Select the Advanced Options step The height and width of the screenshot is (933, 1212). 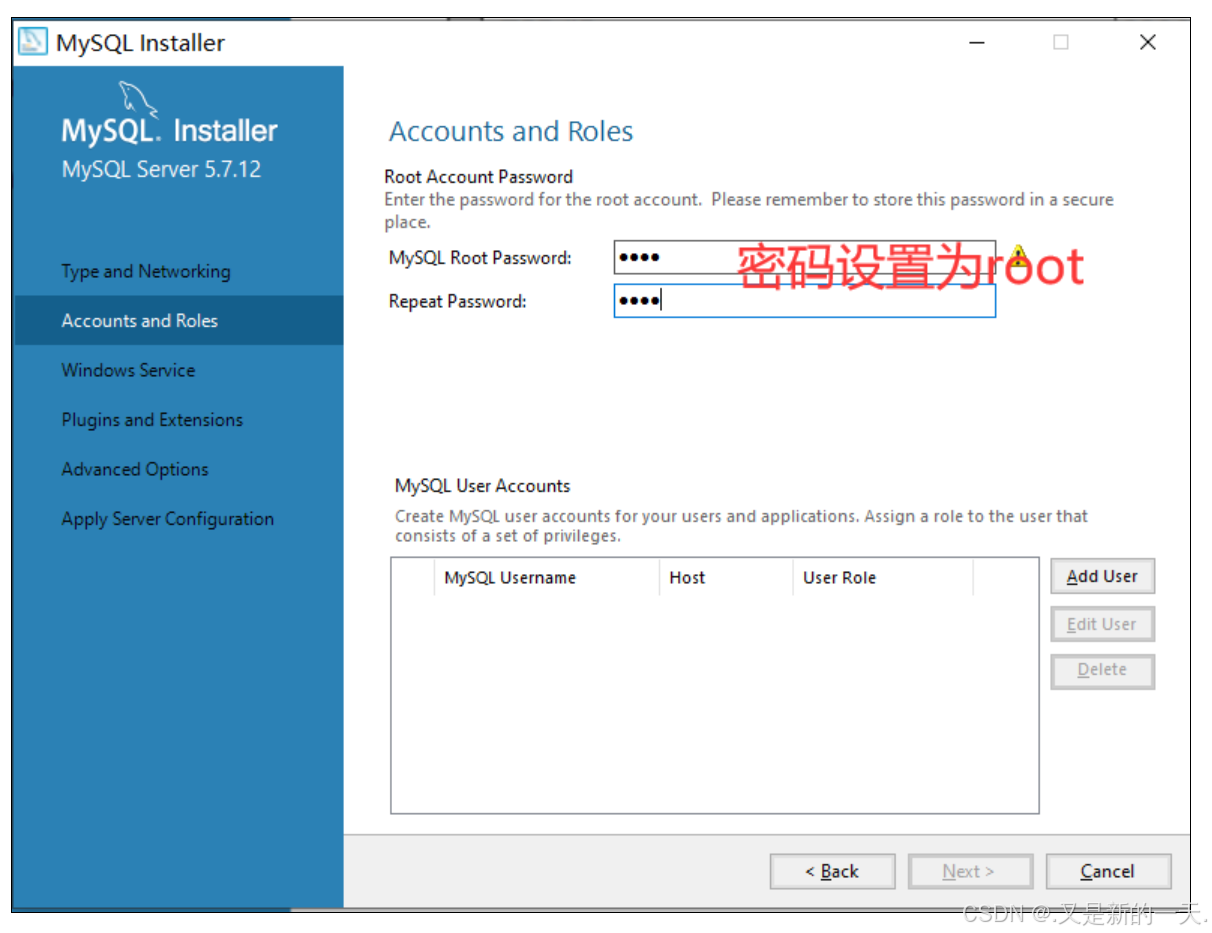tap(135, 469)
